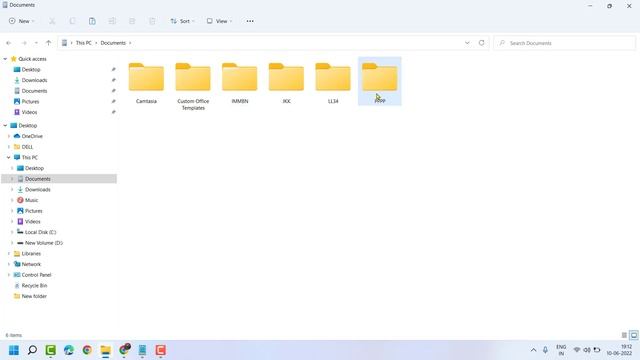Go back with the Back arrow

pos(9,43)
